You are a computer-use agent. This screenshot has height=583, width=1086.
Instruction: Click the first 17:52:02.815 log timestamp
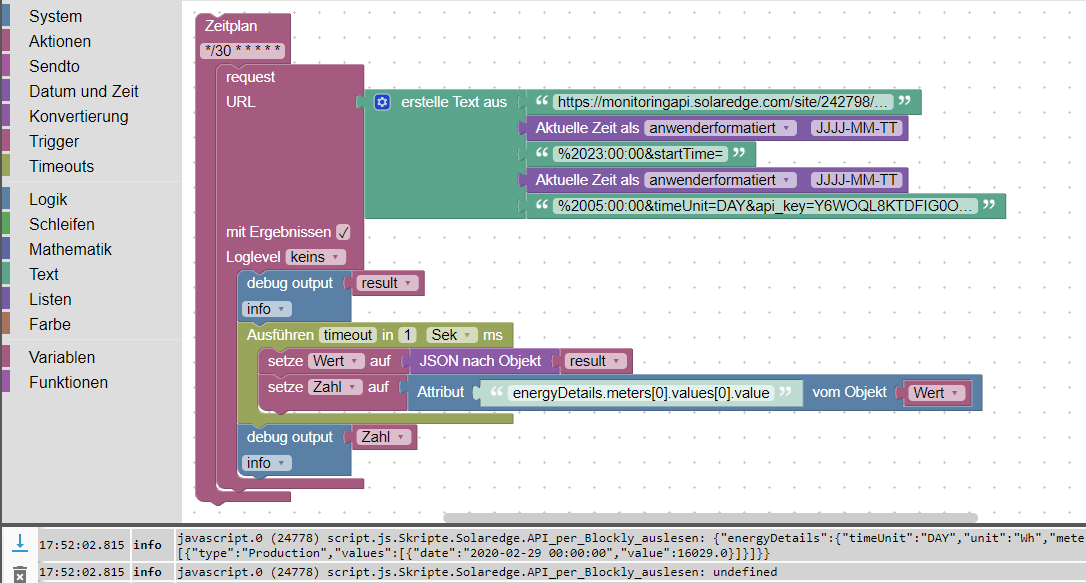[81, 545]
